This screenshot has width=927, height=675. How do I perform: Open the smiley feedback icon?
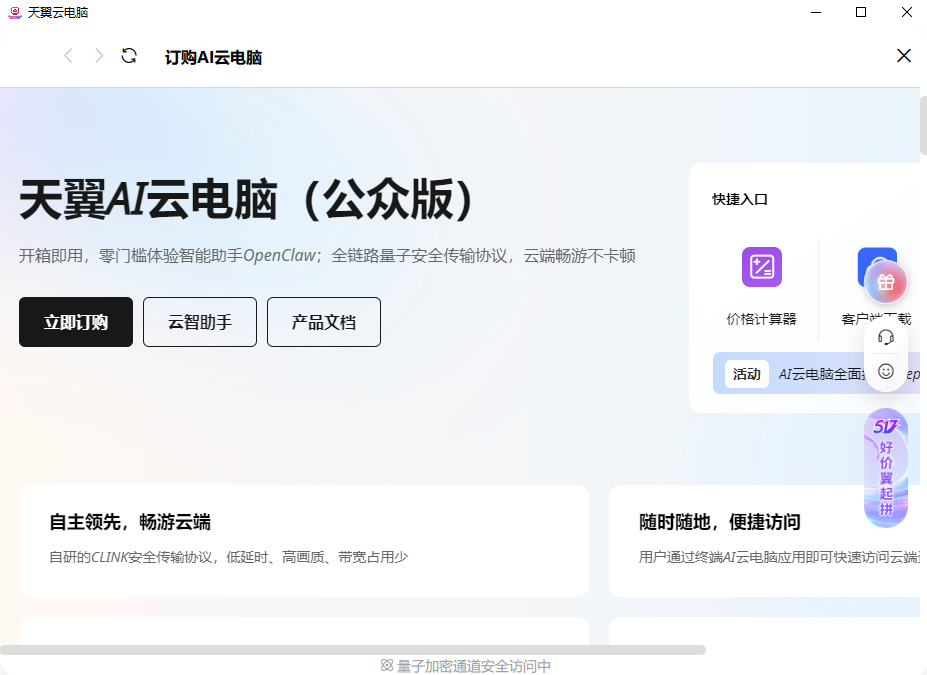(885, 371)
